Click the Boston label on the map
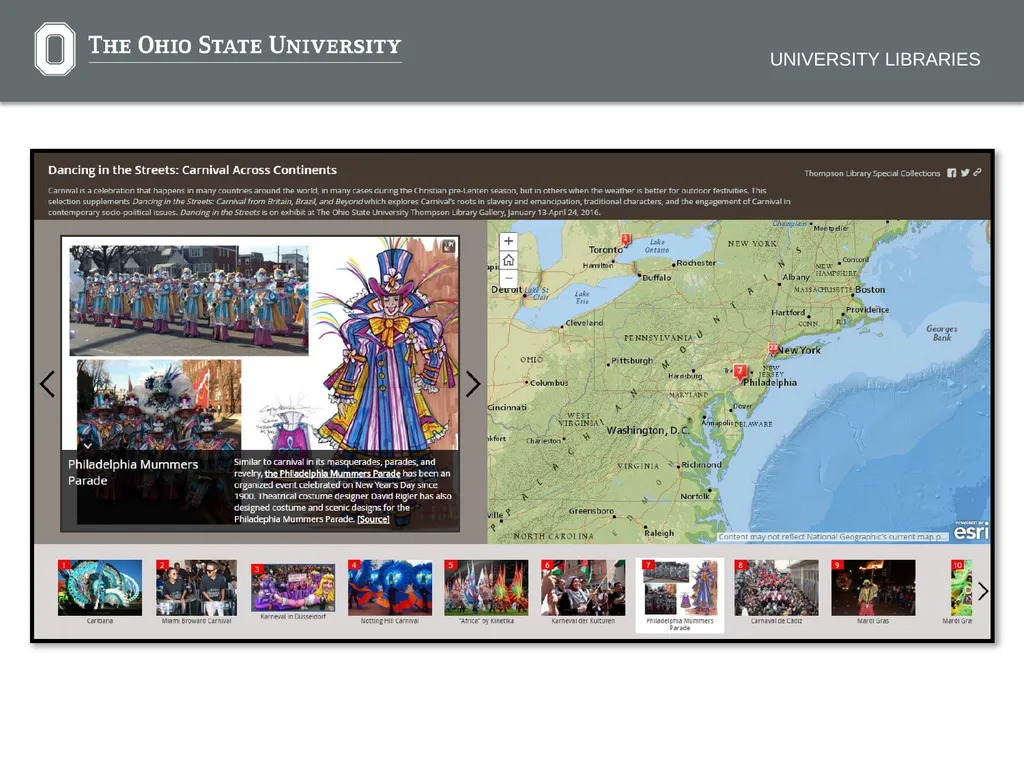This screenshot has width=1024, height=768. (x=870, y=289)
